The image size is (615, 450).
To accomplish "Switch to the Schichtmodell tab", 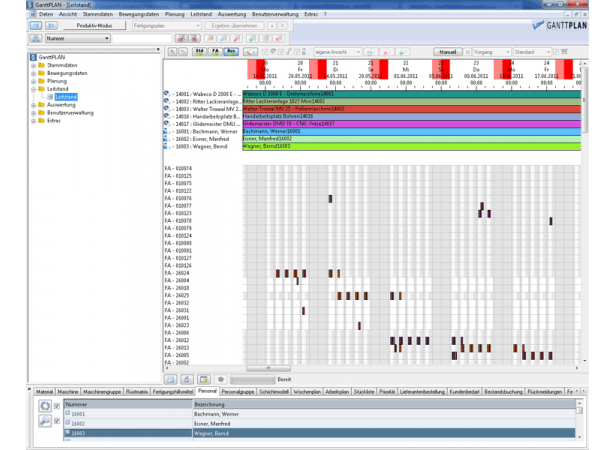I will [x=274, y=392].
